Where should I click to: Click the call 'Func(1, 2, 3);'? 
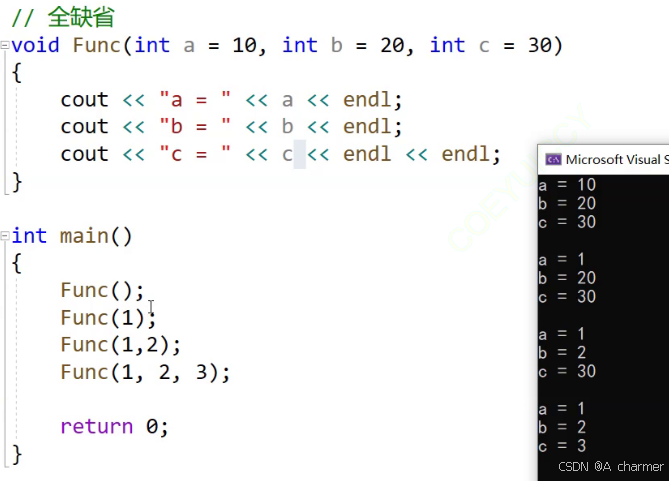[x=145, y=372]
